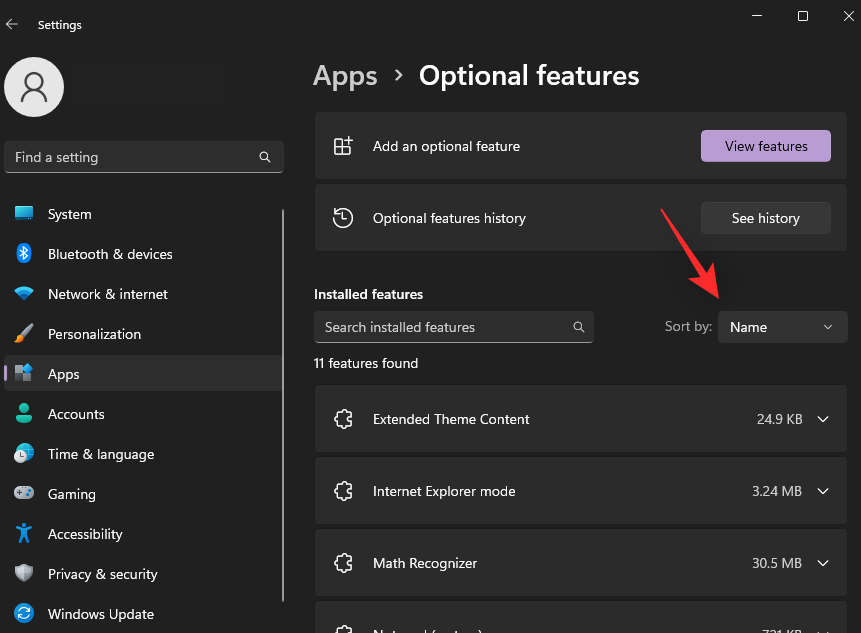861x633 pixels.
Task: Click the Time & language globe icon
Action: tap(24, 453)
